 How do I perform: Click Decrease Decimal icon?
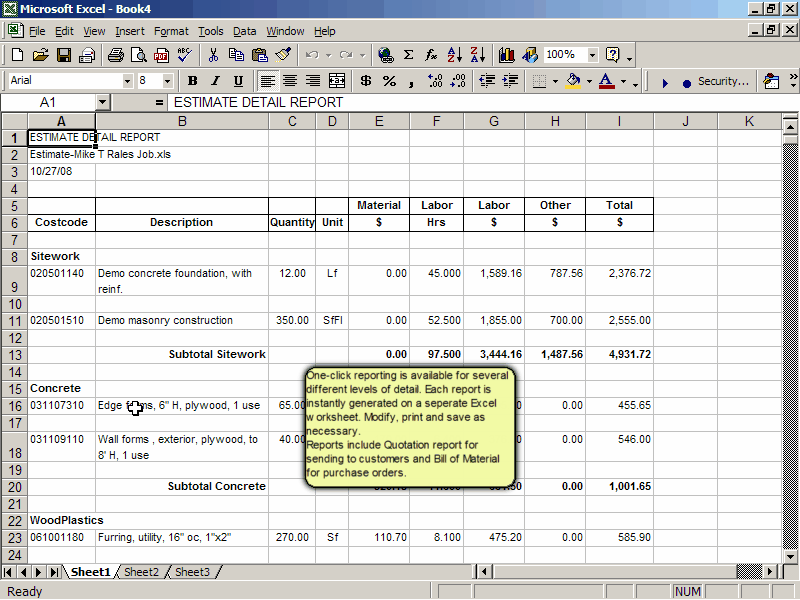pyautogui.click(x=458, y=81)
